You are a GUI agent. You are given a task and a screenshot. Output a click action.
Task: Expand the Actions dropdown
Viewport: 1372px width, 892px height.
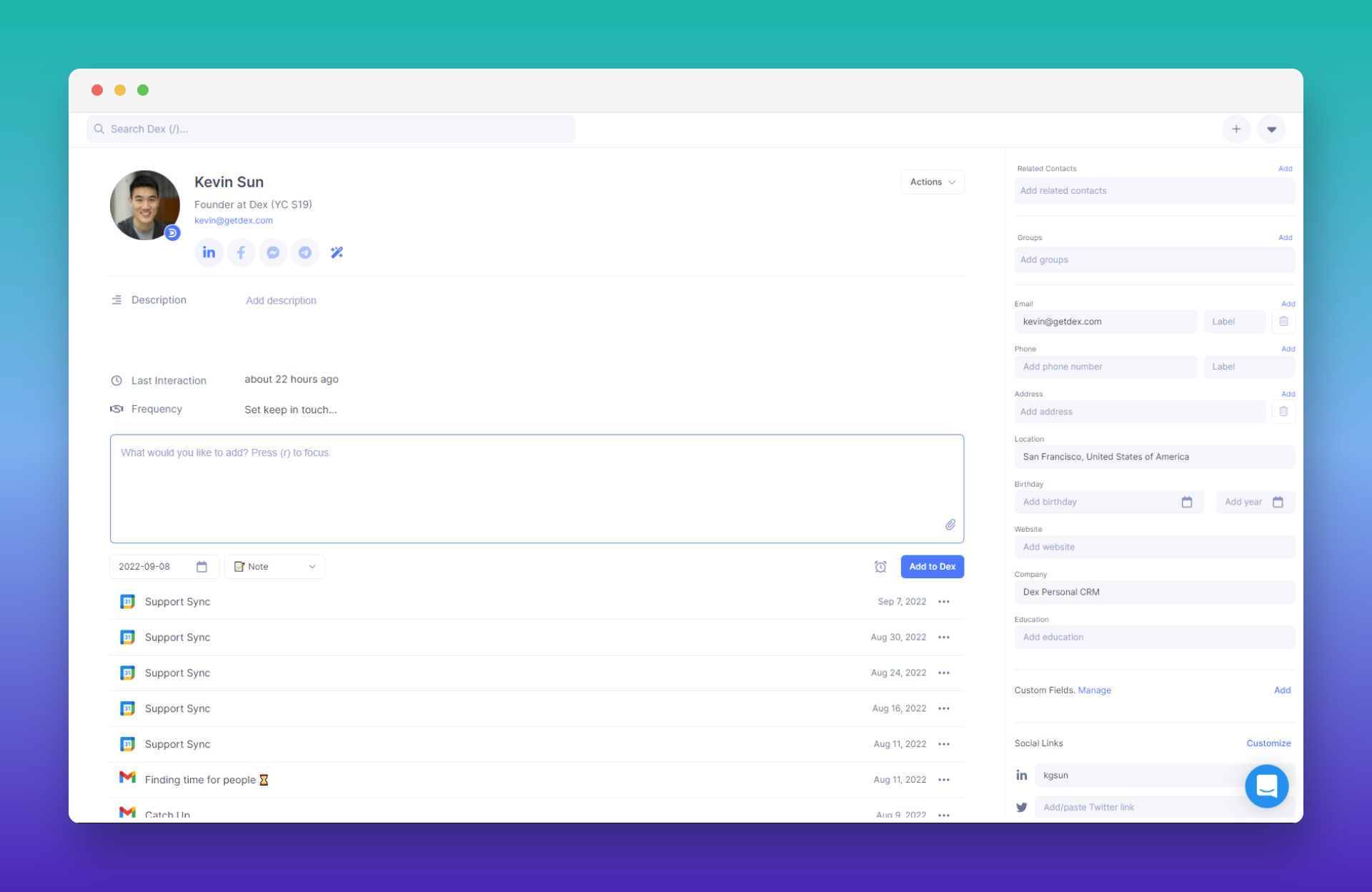tap(933, 182)
